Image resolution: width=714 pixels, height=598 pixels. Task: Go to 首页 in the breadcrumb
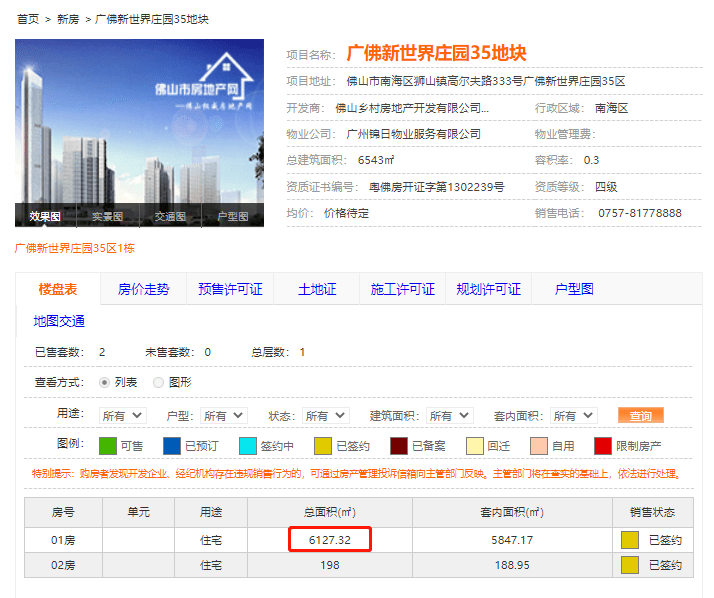pyautogui.click(x=28, y=19)
